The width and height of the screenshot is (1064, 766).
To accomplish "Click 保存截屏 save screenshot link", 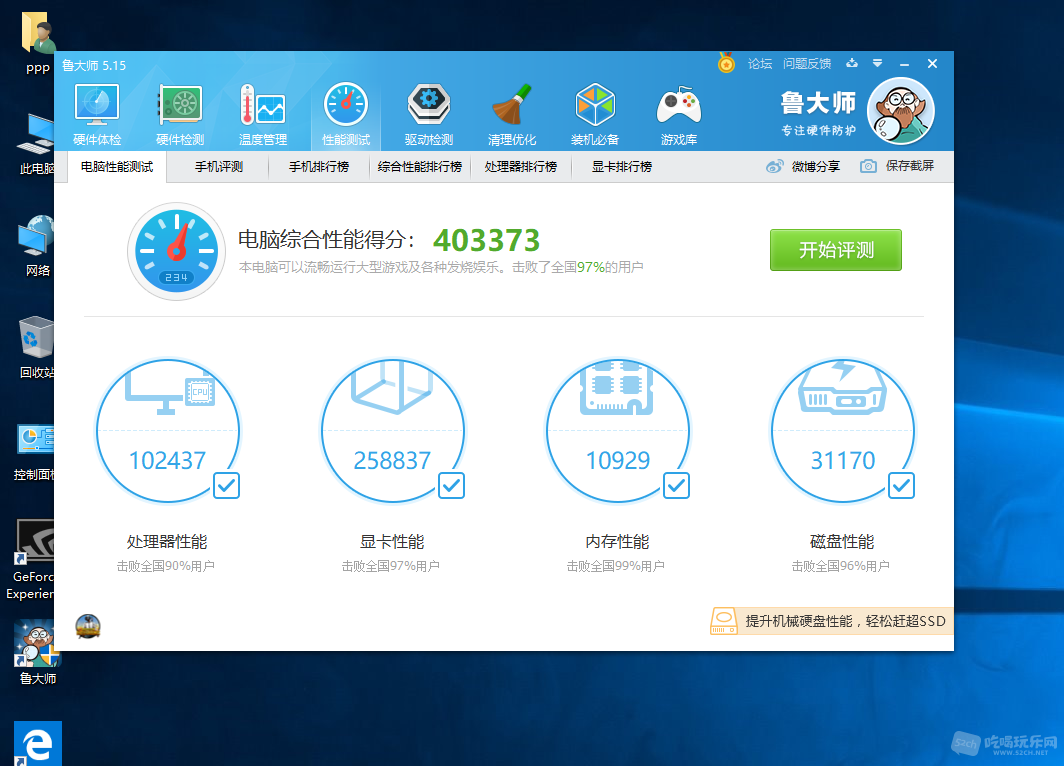I will [910, 166].
